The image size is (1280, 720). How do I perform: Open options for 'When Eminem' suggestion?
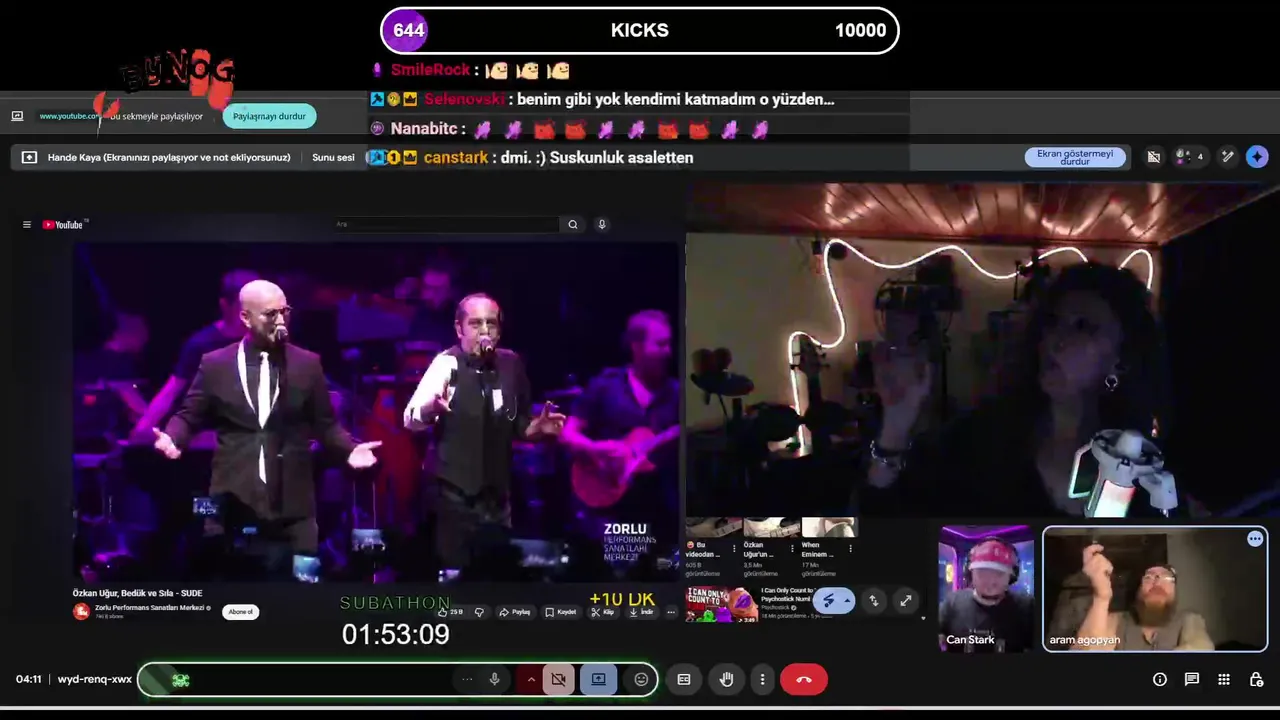850,548
